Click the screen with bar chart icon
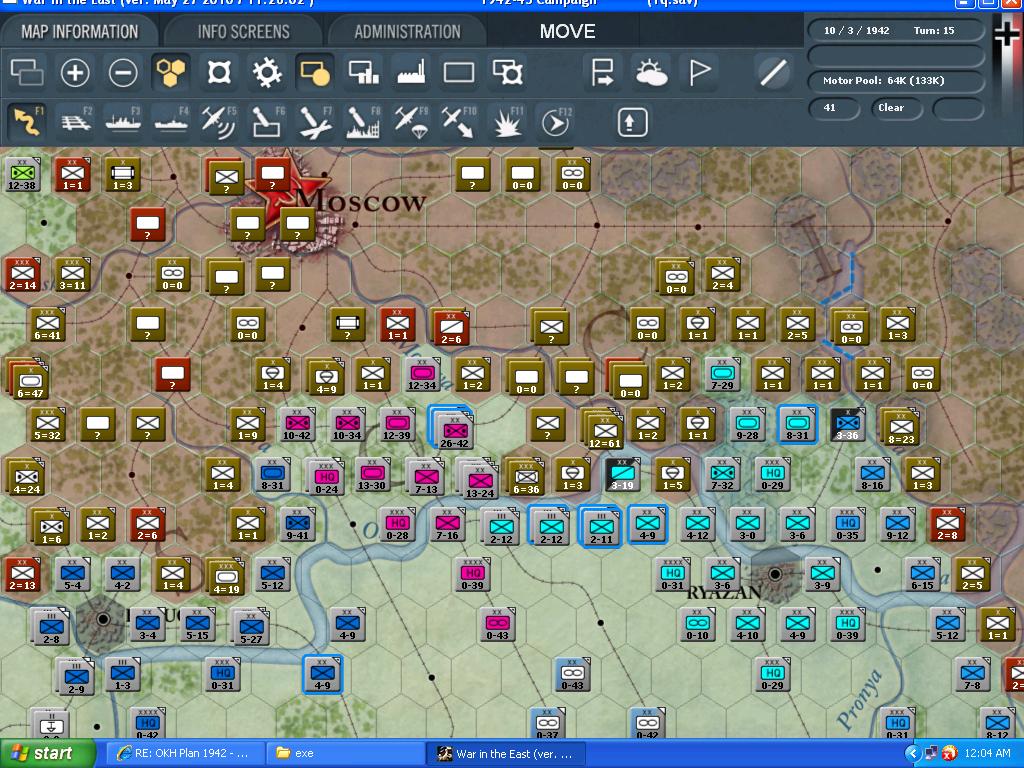 point(364,72)
